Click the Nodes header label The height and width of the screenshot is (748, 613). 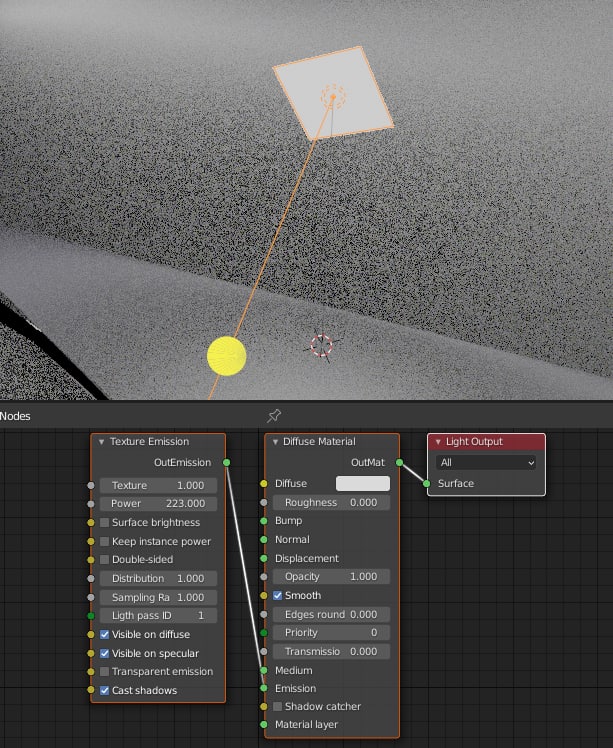(x=15, y=416)
